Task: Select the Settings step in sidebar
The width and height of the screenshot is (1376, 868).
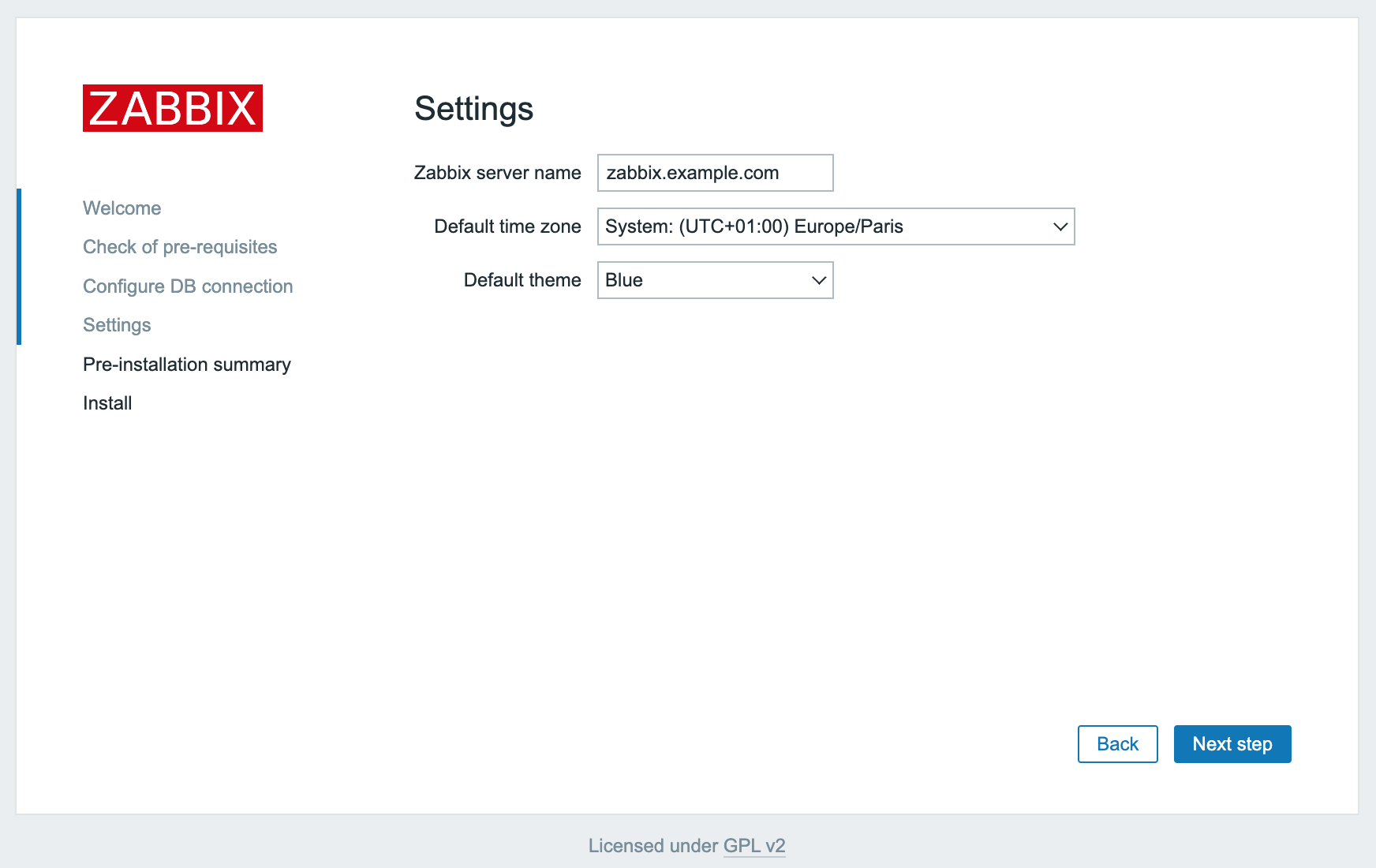Action: 117,325
